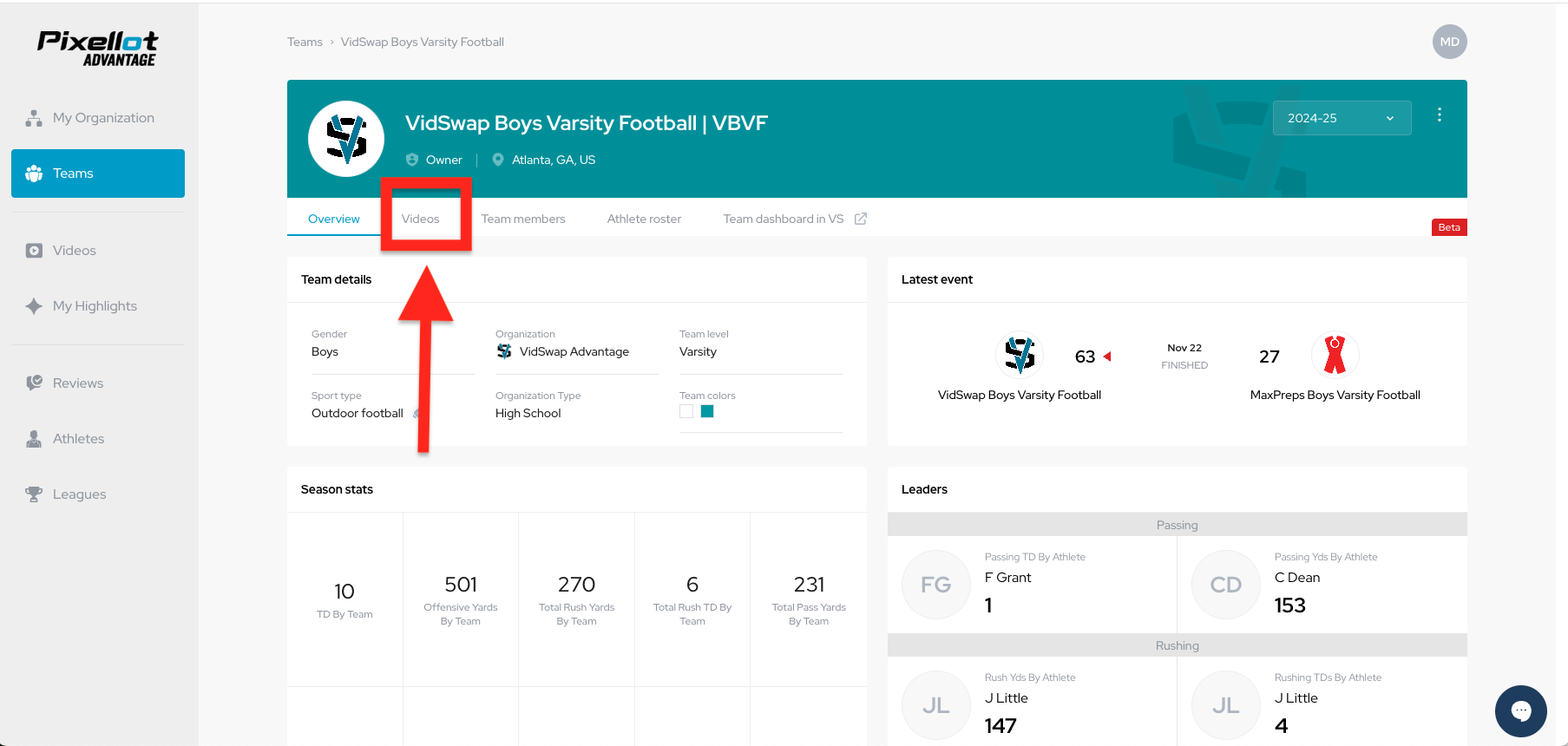This screenshot has width=1568, height=746.
Task: Click the 10 TD By Team stat
Action: pos(344,599)
